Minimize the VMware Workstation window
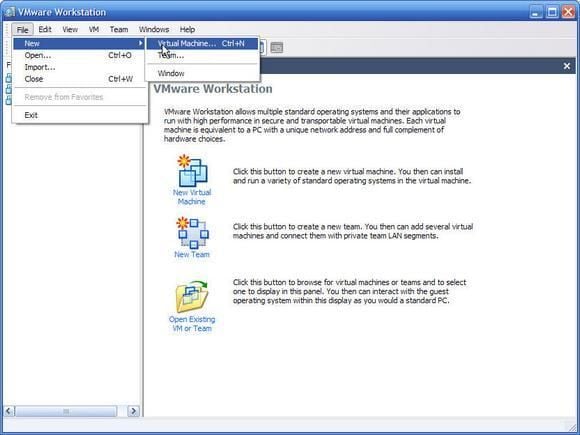This screenshot has width=580, height=435. (x=536, y=12)
